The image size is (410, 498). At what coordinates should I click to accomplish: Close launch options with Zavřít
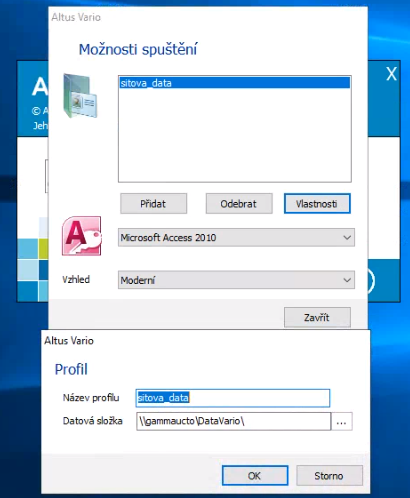(317, 317)
